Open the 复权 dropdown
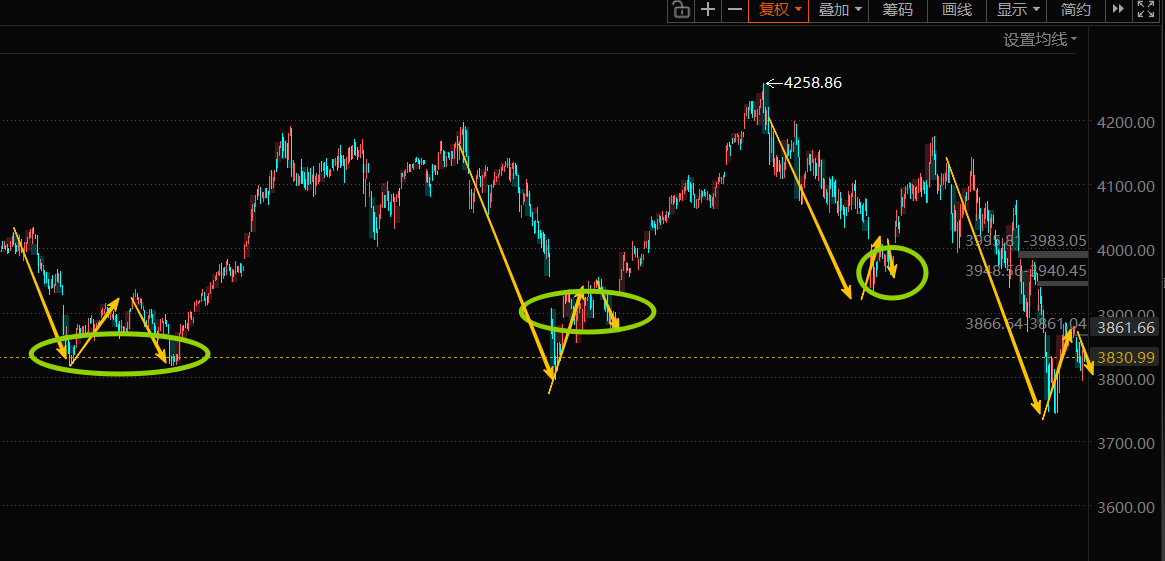Screen dimensions: 1165x561 coord(779,10)
